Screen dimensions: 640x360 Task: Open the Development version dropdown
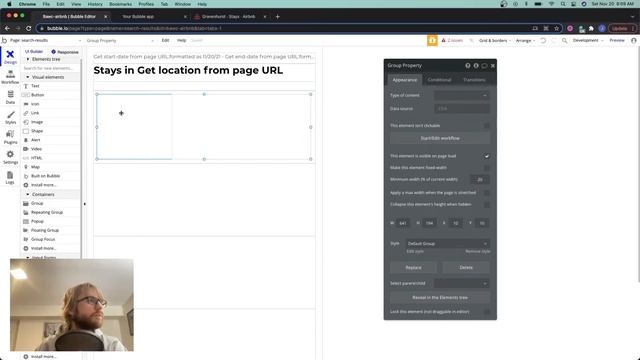click(587, 40)
